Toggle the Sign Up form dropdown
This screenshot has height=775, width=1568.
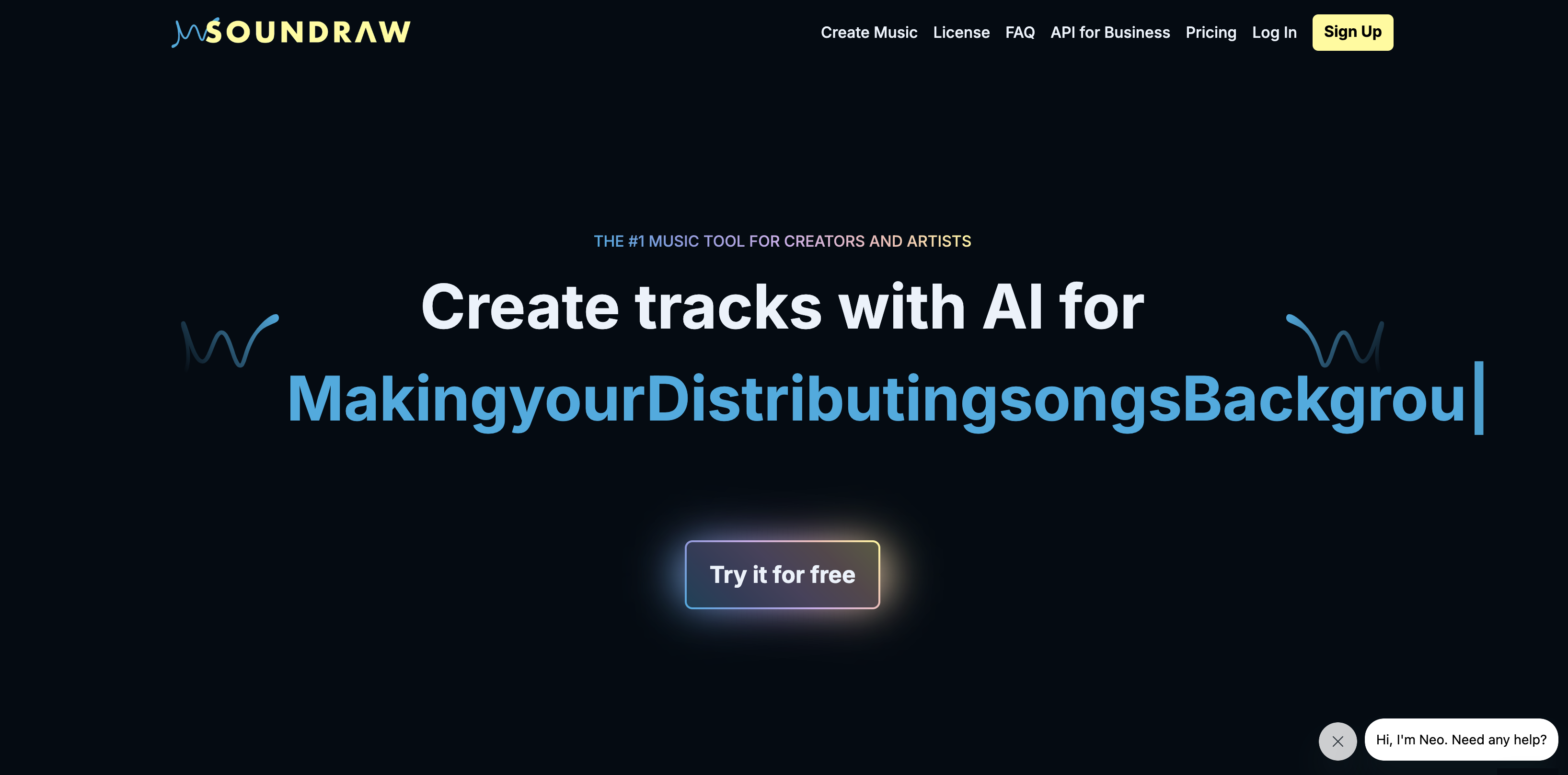(x=1352, y=32)
